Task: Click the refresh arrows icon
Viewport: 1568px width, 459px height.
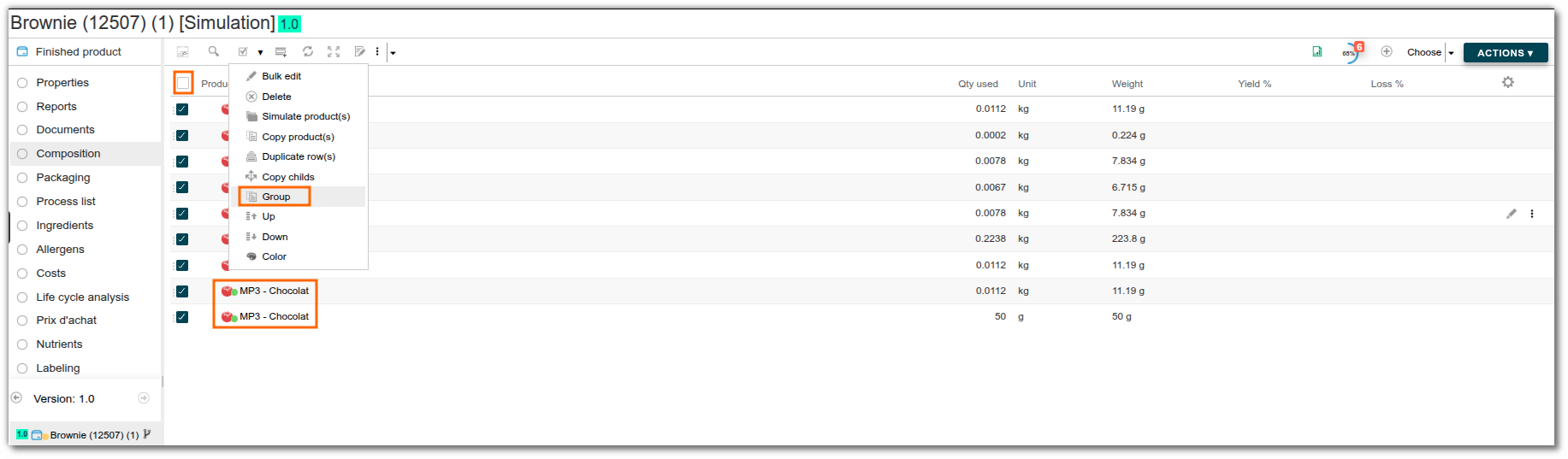Action: tap(308, 51)
